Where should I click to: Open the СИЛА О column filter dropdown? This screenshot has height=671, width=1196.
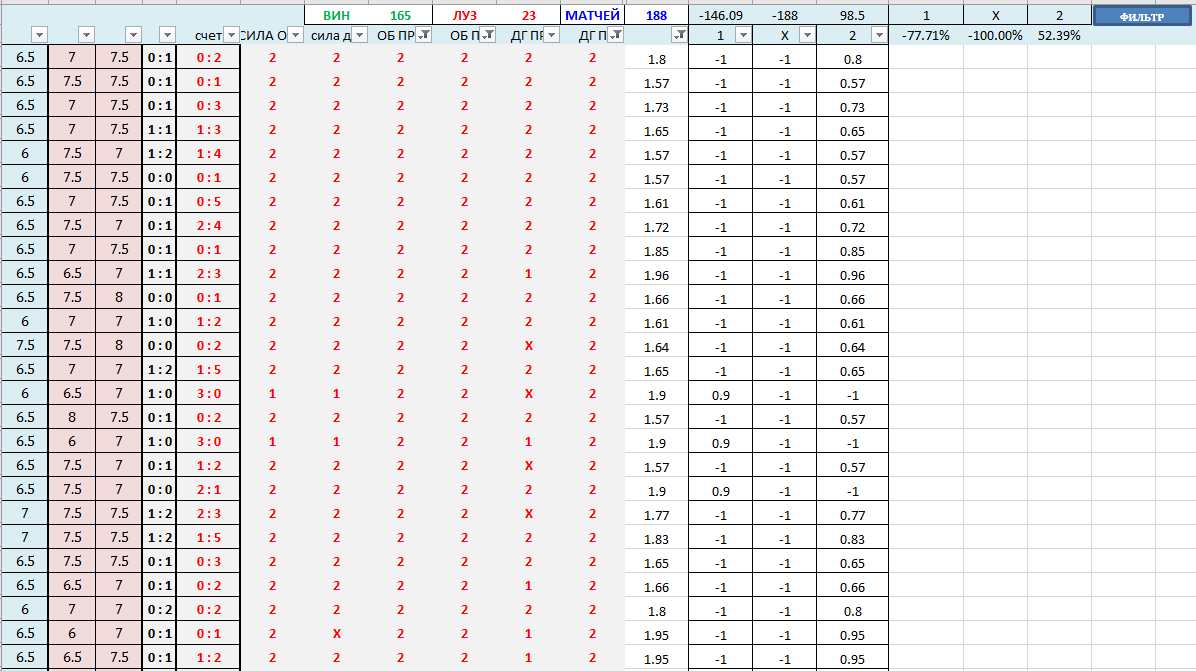(x=295, y=35)
